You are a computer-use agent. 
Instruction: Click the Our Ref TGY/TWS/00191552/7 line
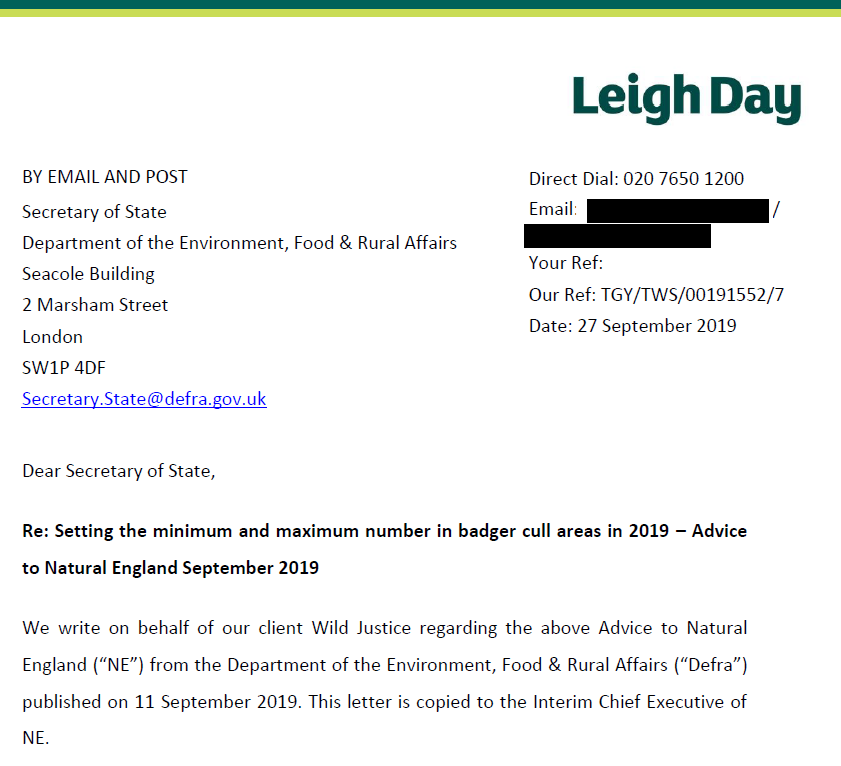point(656,295)
